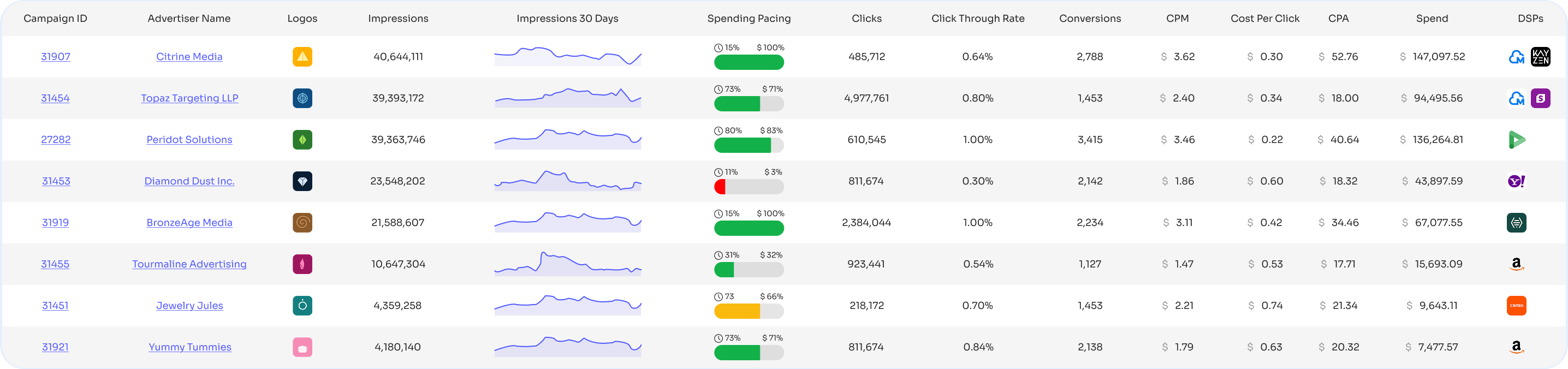Open the Peridot Solutions advertiser link

pos(189,139)
